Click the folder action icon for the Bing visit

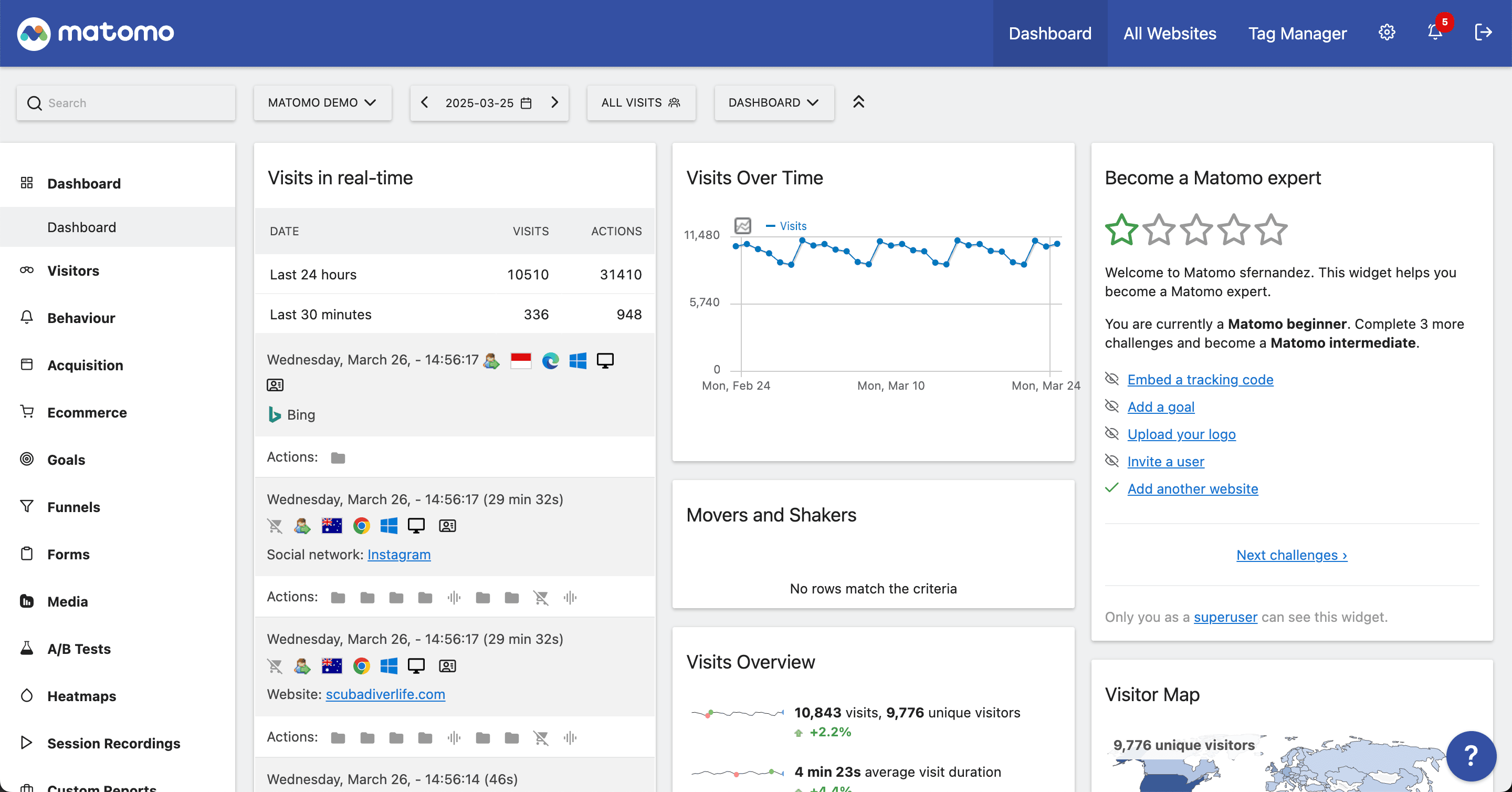tap(338, 458)
